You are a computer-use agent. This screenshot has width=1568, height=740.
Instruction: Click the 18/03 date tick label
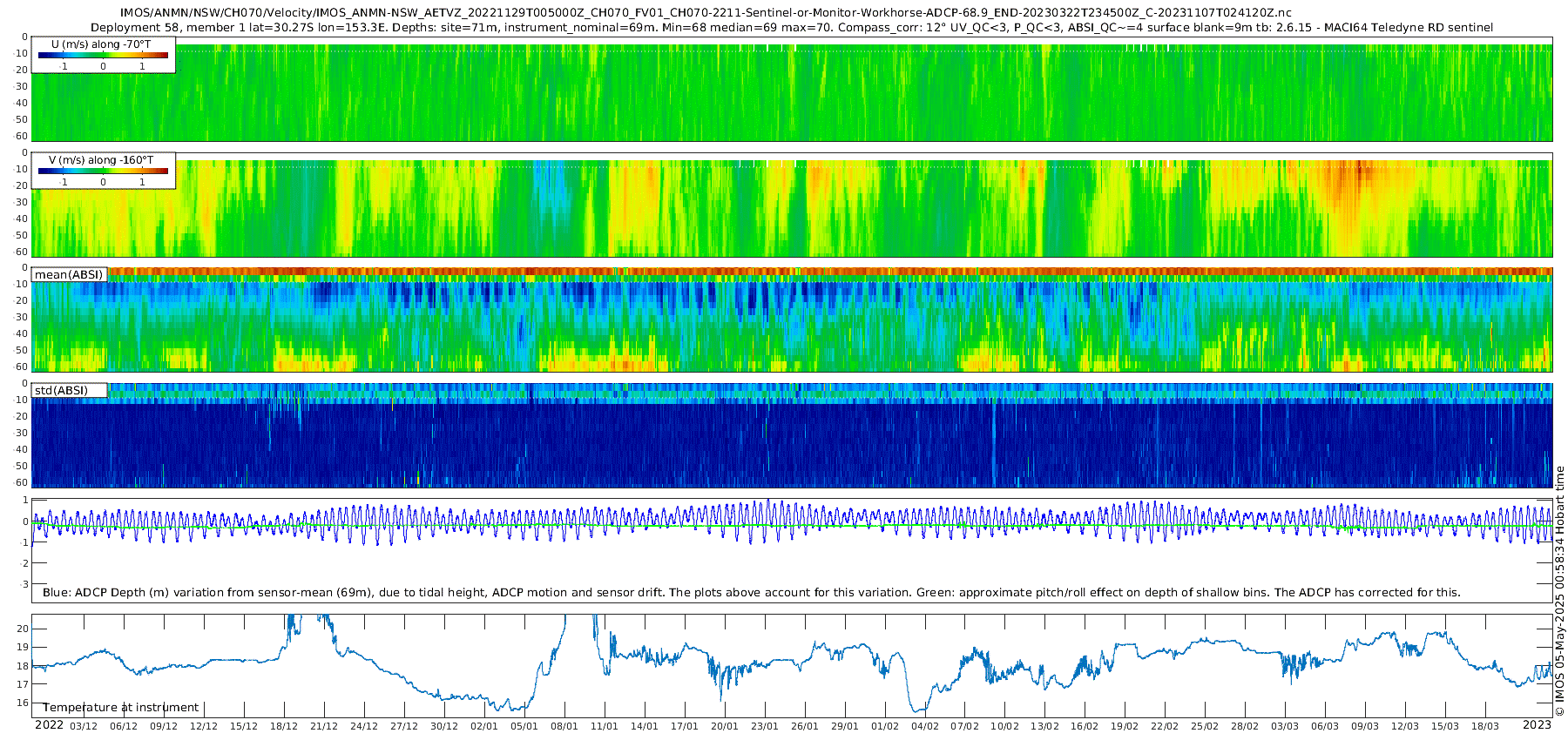(1485, 726)
